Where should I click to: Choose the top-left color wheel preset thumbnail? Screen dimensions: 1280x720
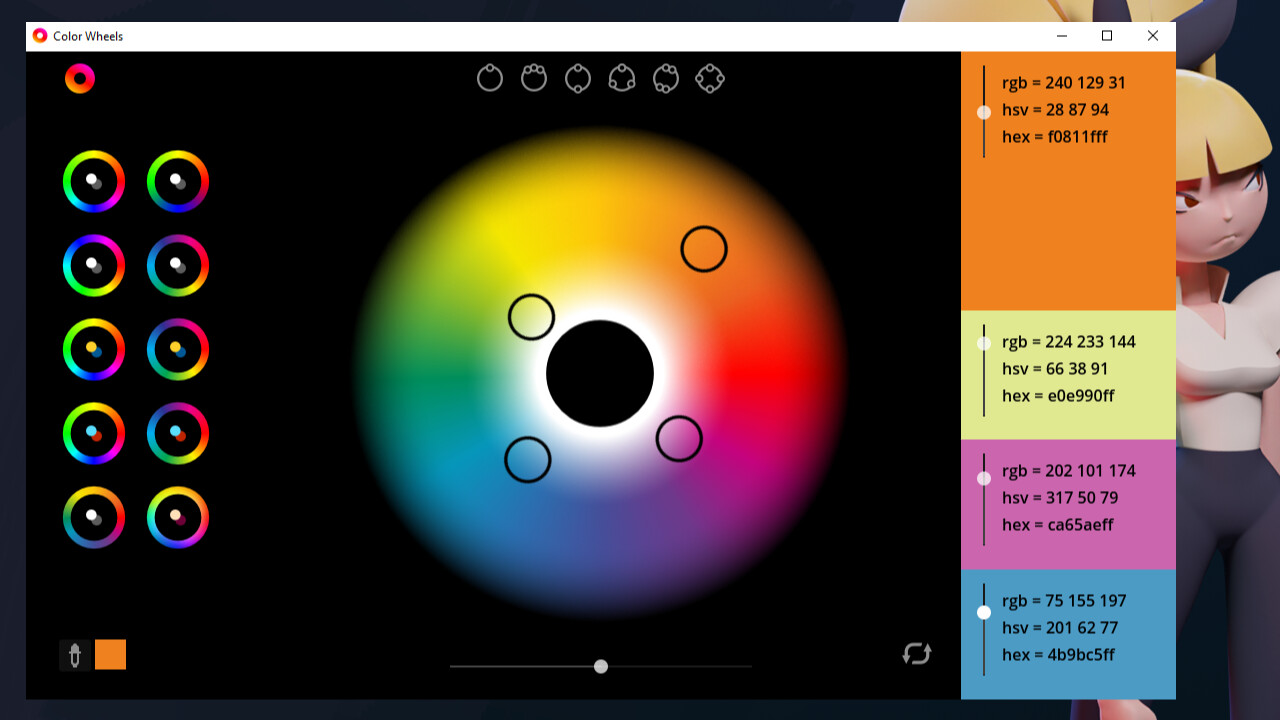tap(94, 181)
